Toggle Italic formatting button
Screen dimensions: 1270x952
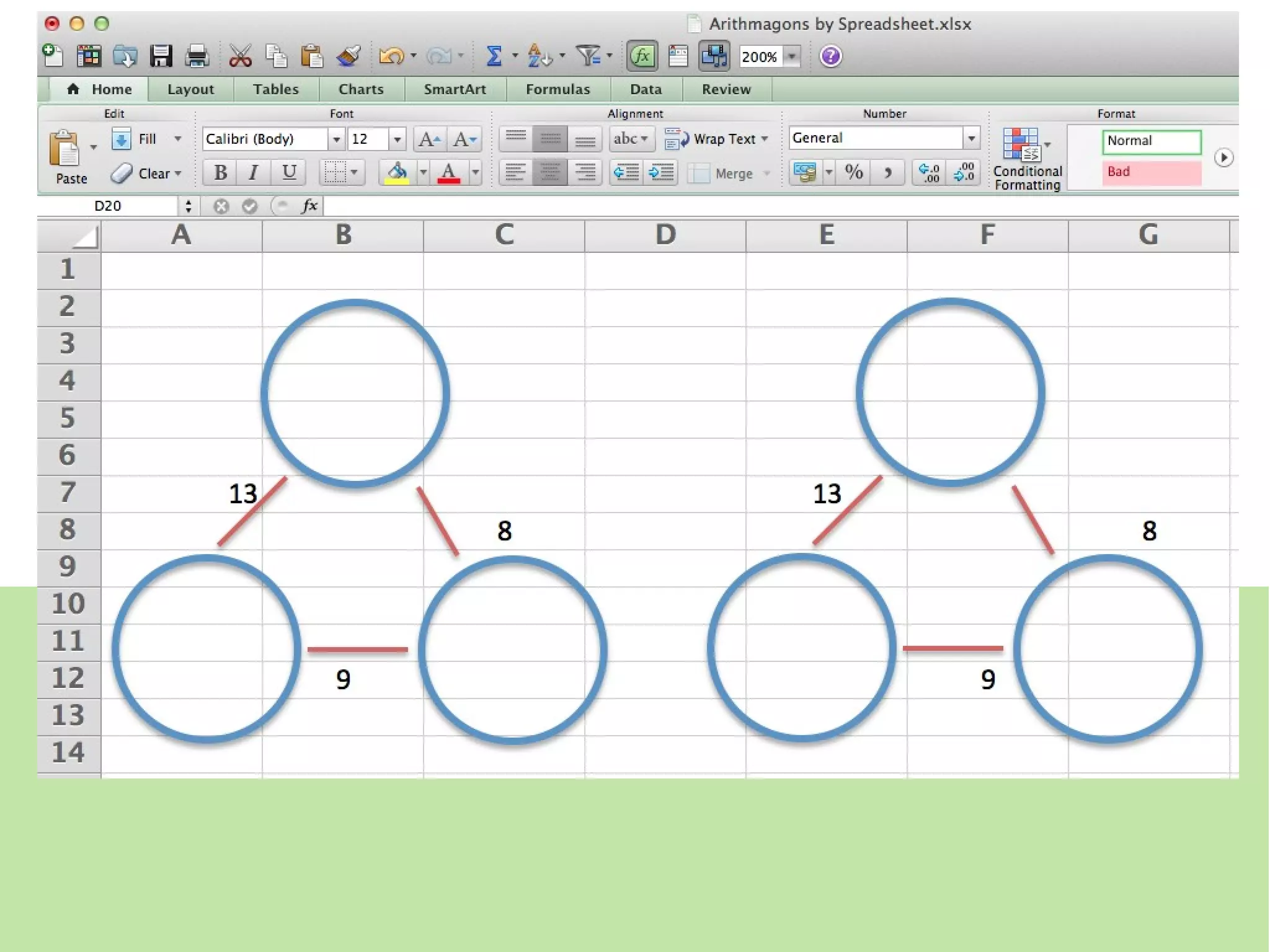253,172
